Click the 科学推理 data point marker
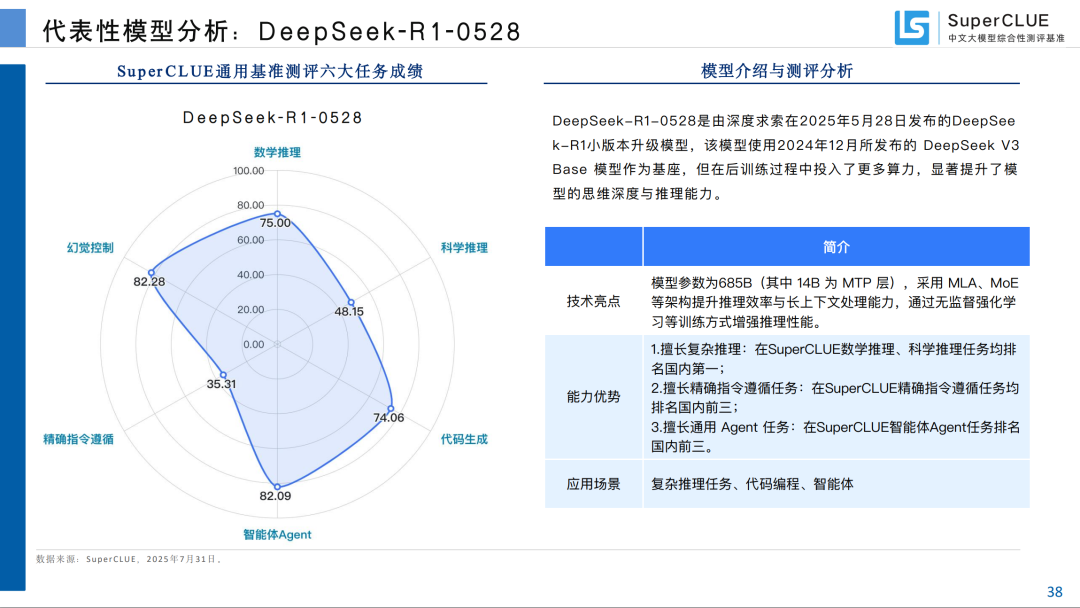This screenshot has height=608, width=1080. click(x=351, y=302)
